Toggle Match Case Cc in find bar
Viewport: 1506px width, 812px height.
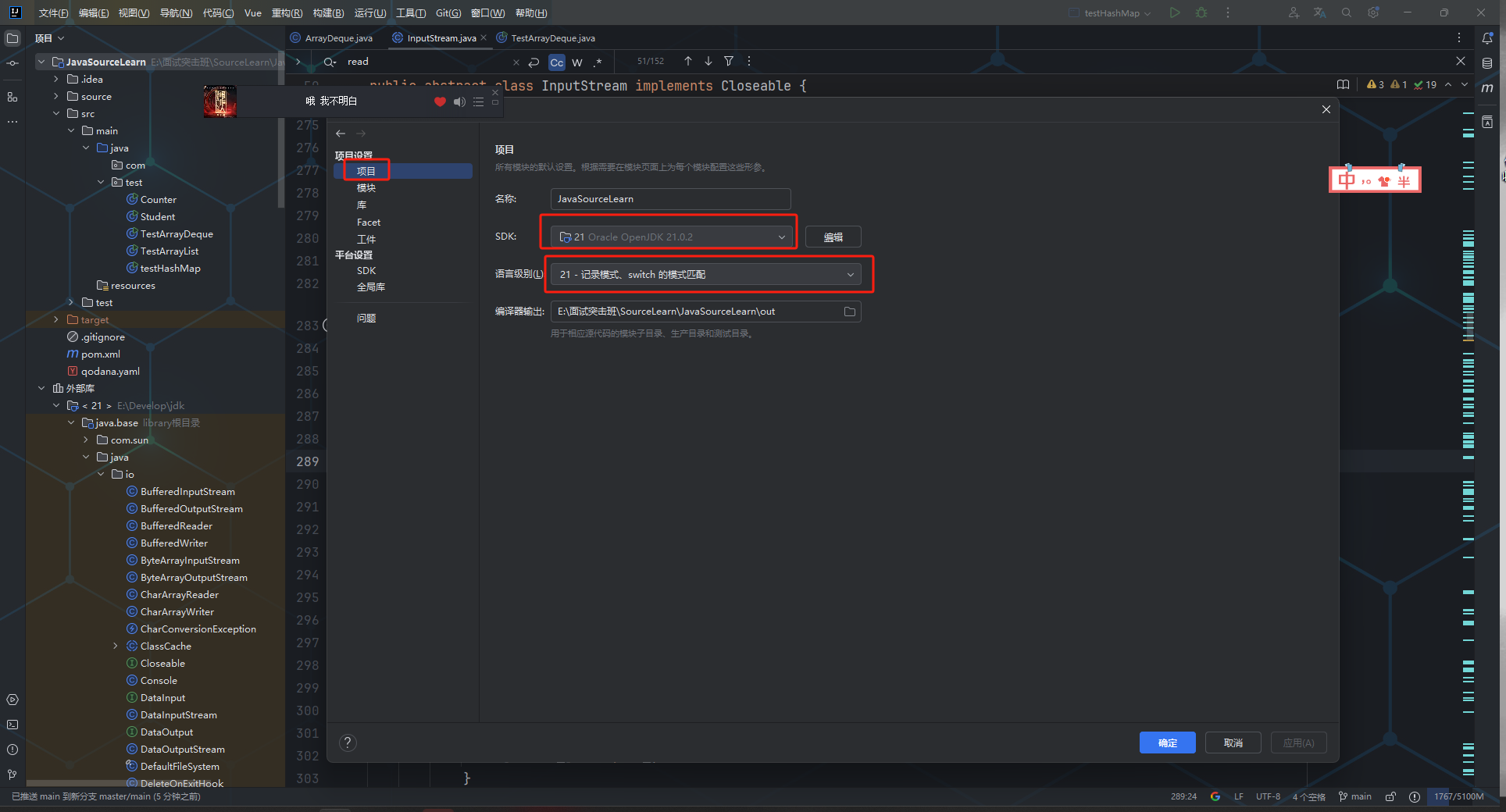pyautogui.click(x=556, y=62)
